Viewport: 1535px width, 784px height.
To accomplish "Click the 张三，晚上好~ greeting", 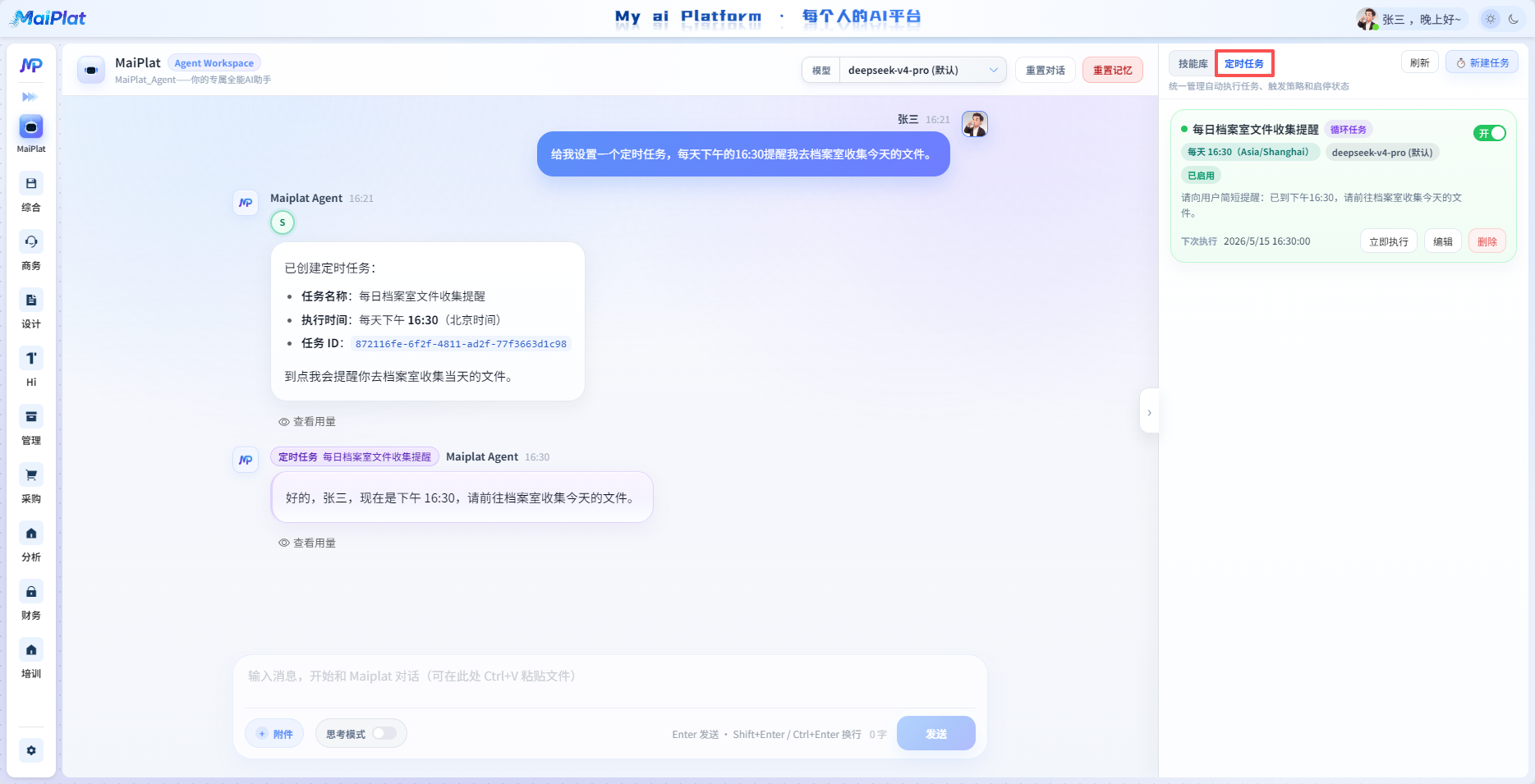I will pos(1422,20).
